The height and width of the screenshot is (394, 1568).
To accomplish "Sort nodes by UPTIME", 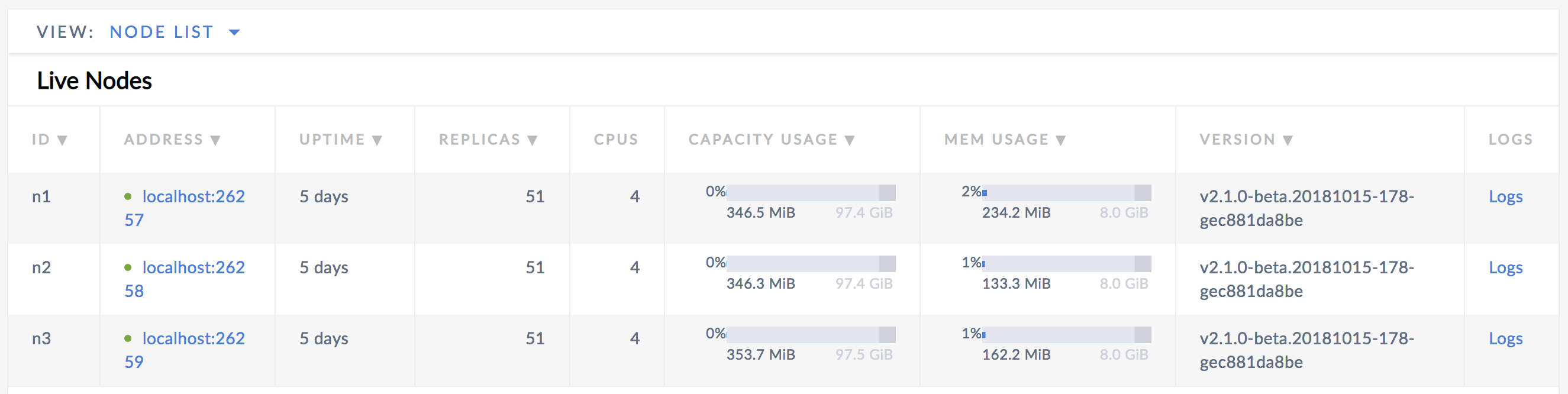I will (x=341, y=139).
